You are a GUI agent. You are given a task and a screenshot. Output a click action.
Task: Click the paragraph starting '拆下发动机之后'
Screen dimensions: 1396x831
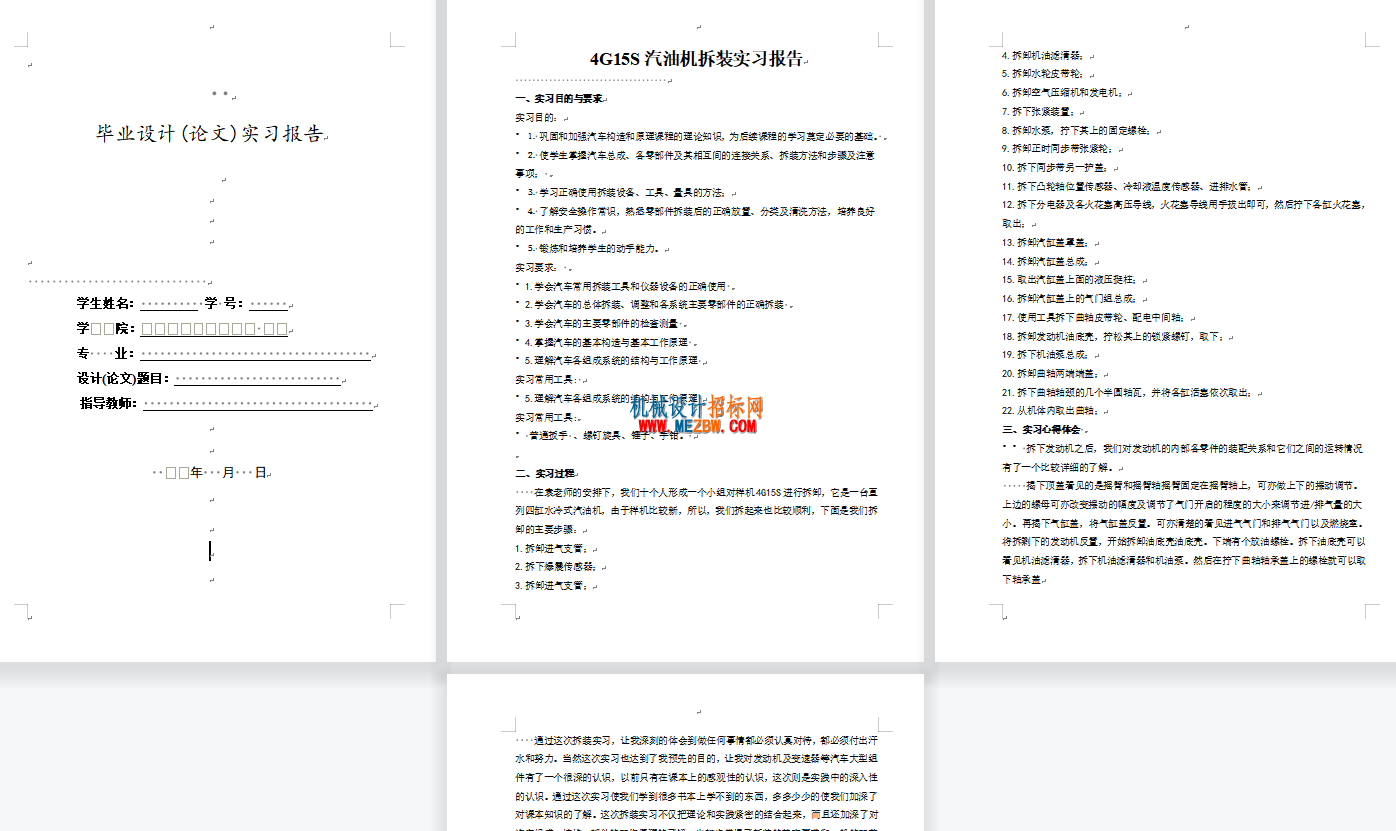(1183, 457)
